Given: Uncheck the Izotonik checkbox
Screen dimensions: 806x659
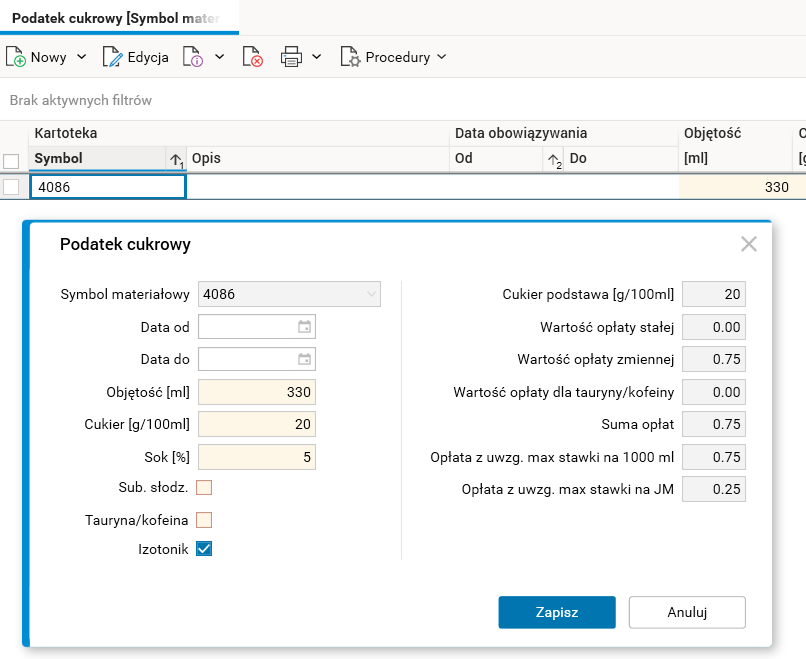Looking at the screenshot, I should 204,549.
